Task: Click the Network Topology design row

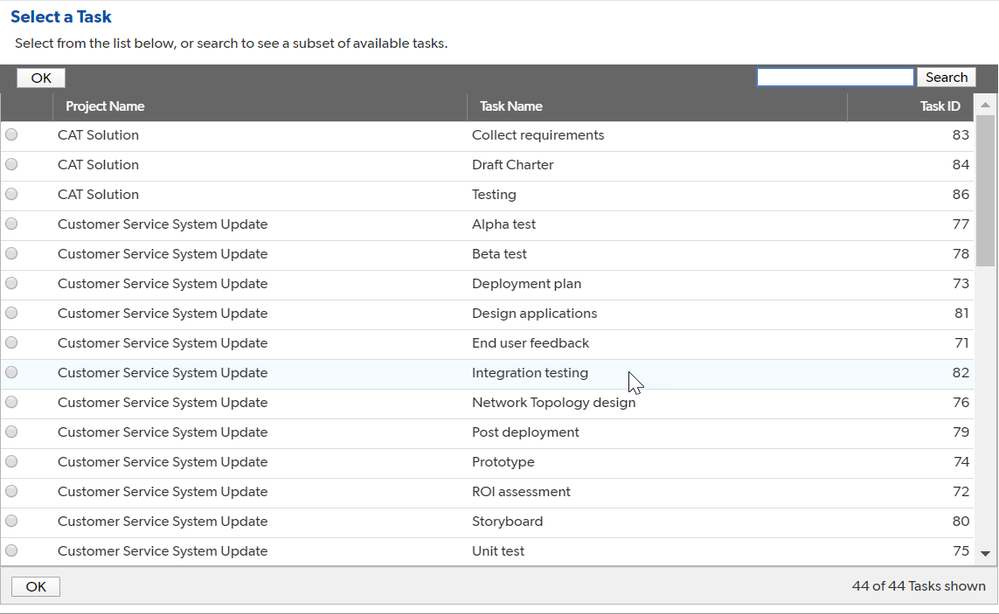Action: (x=487, y=403)
